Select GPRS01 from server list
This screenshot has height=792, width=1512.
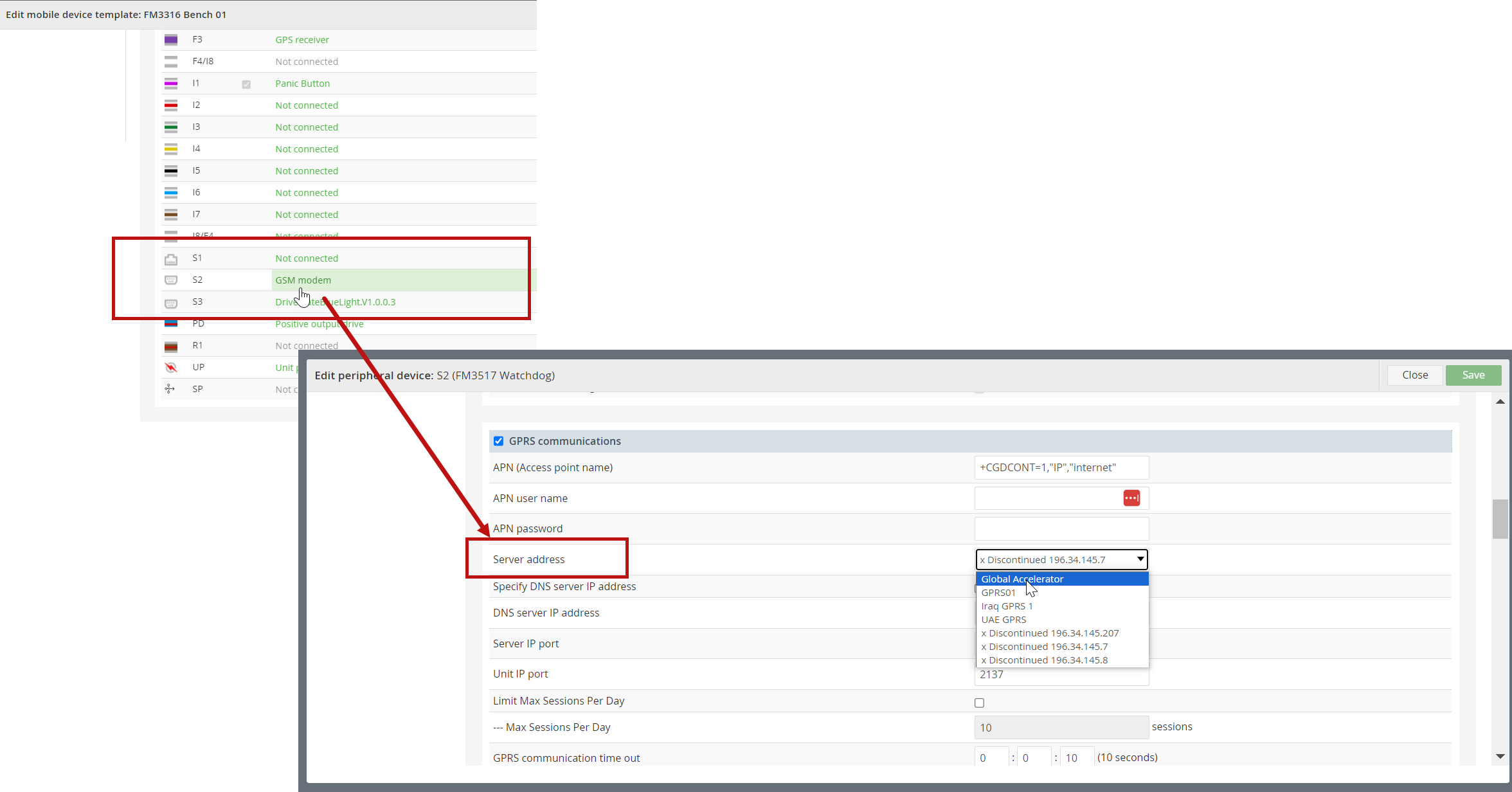(1062, 593)
